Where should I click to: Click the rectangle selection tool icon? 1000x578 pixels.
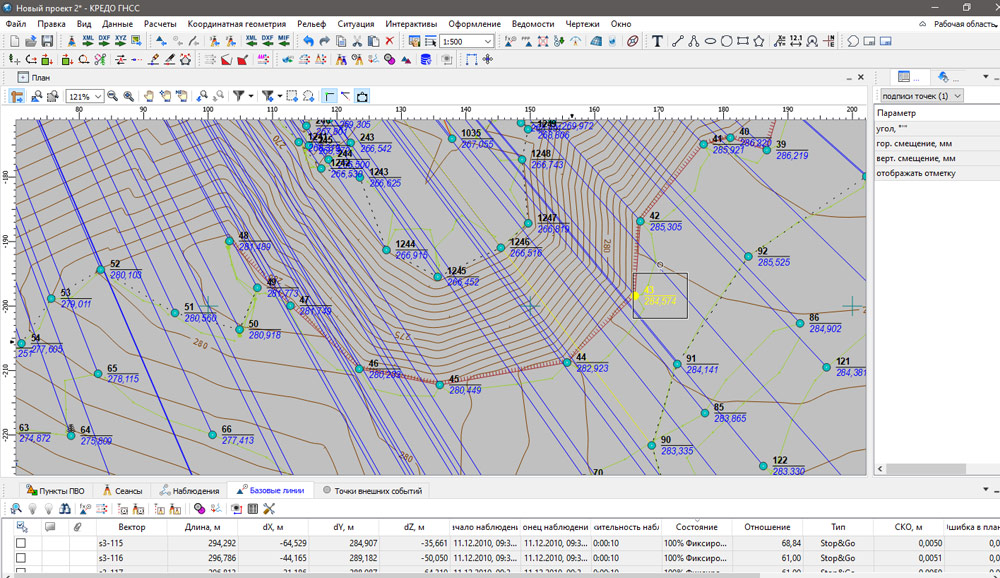[x=292, y=96]
